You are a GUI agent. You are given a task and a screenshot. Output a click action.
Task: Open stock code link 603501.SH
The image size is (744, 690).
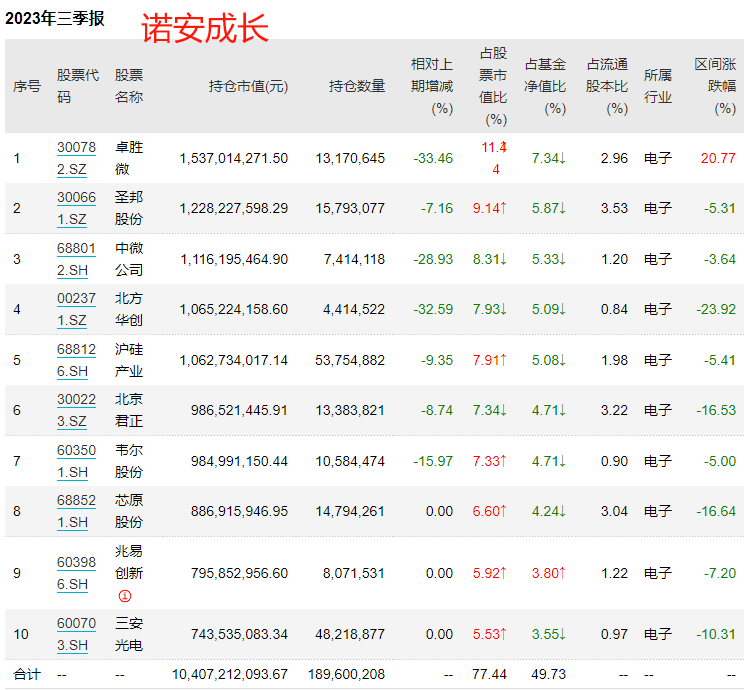(x=76, y=461)
